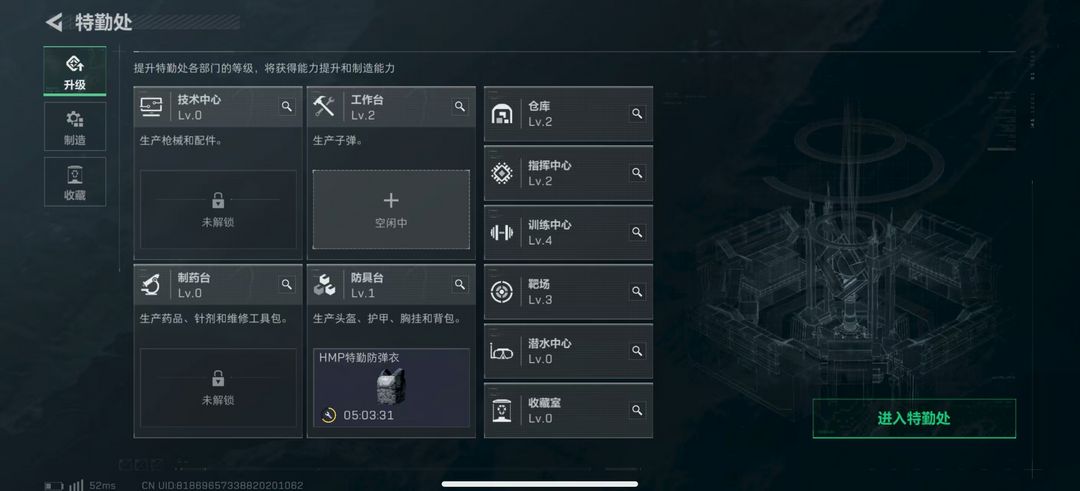
Task: Open the HMP特勤防弹衣 production item
Action: (x=391, y=388)
